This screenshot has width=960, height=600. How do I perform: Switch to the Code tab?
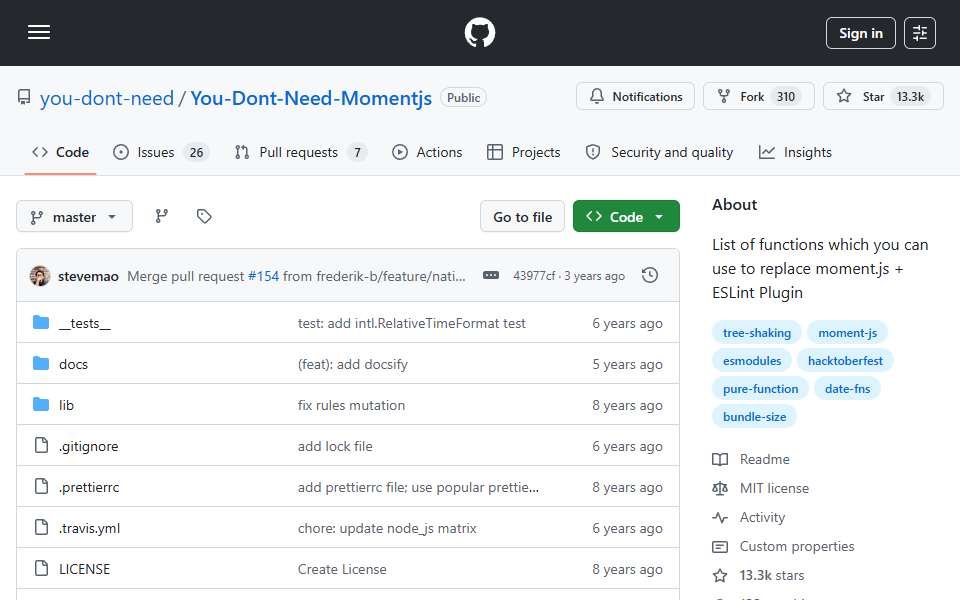[61, 152]
